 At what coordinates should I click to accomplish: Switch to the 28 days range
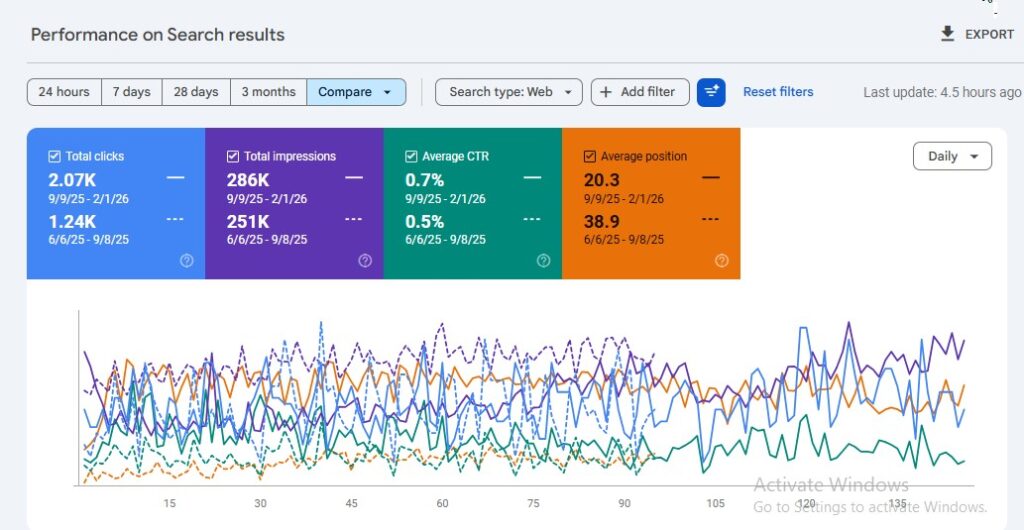click(x=196, y=92)
